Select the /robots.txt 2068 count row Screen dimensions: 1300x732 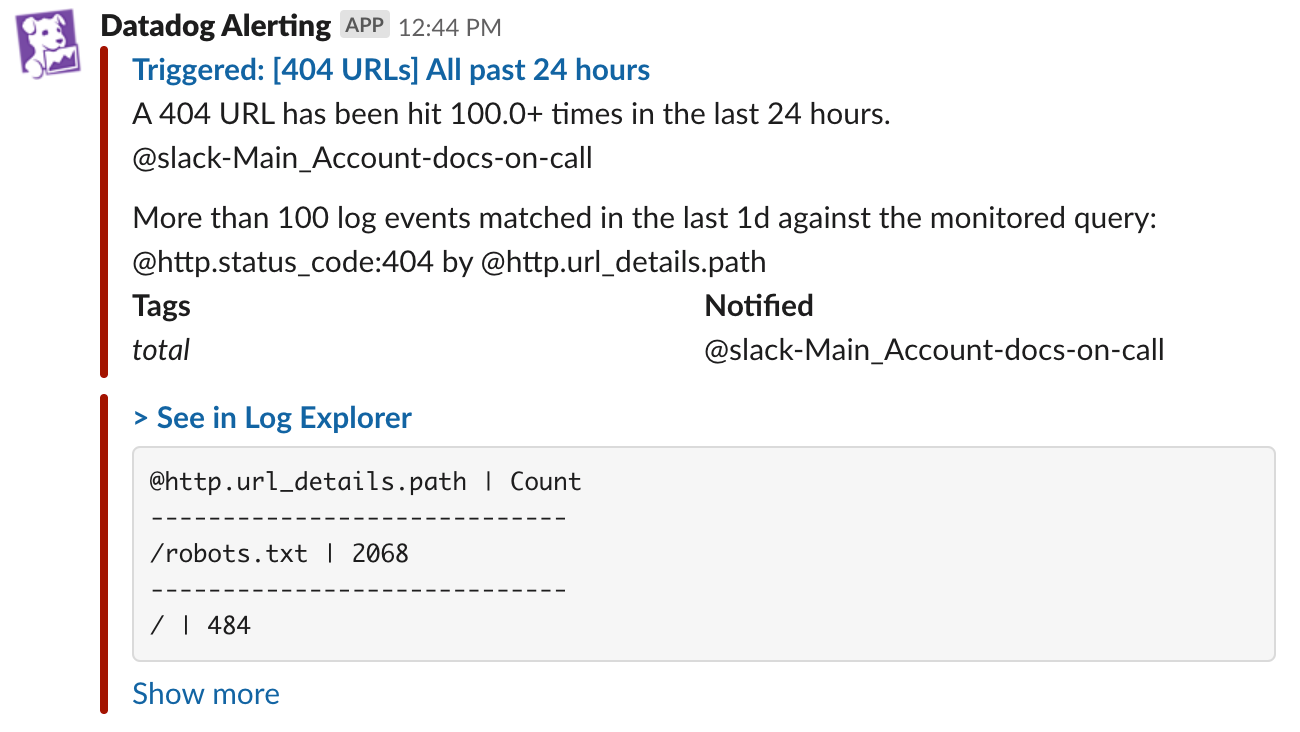279,553
